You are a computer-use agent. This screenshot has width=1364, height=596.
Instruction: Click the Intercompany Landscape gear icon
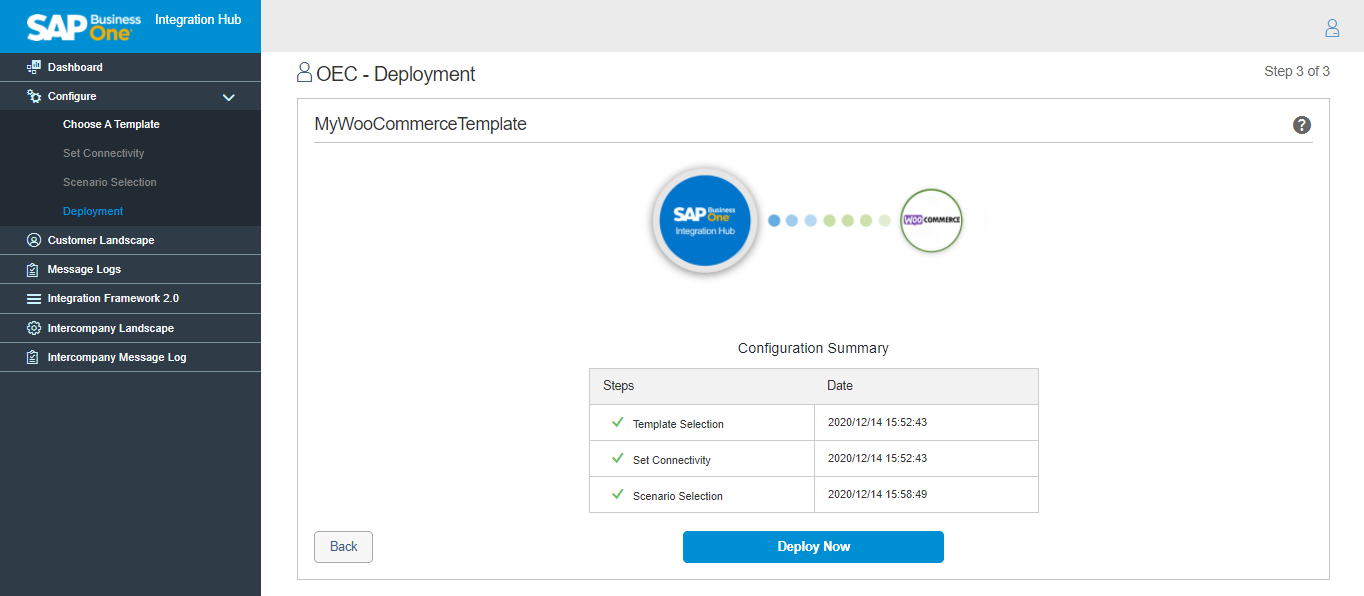point(33,328)
